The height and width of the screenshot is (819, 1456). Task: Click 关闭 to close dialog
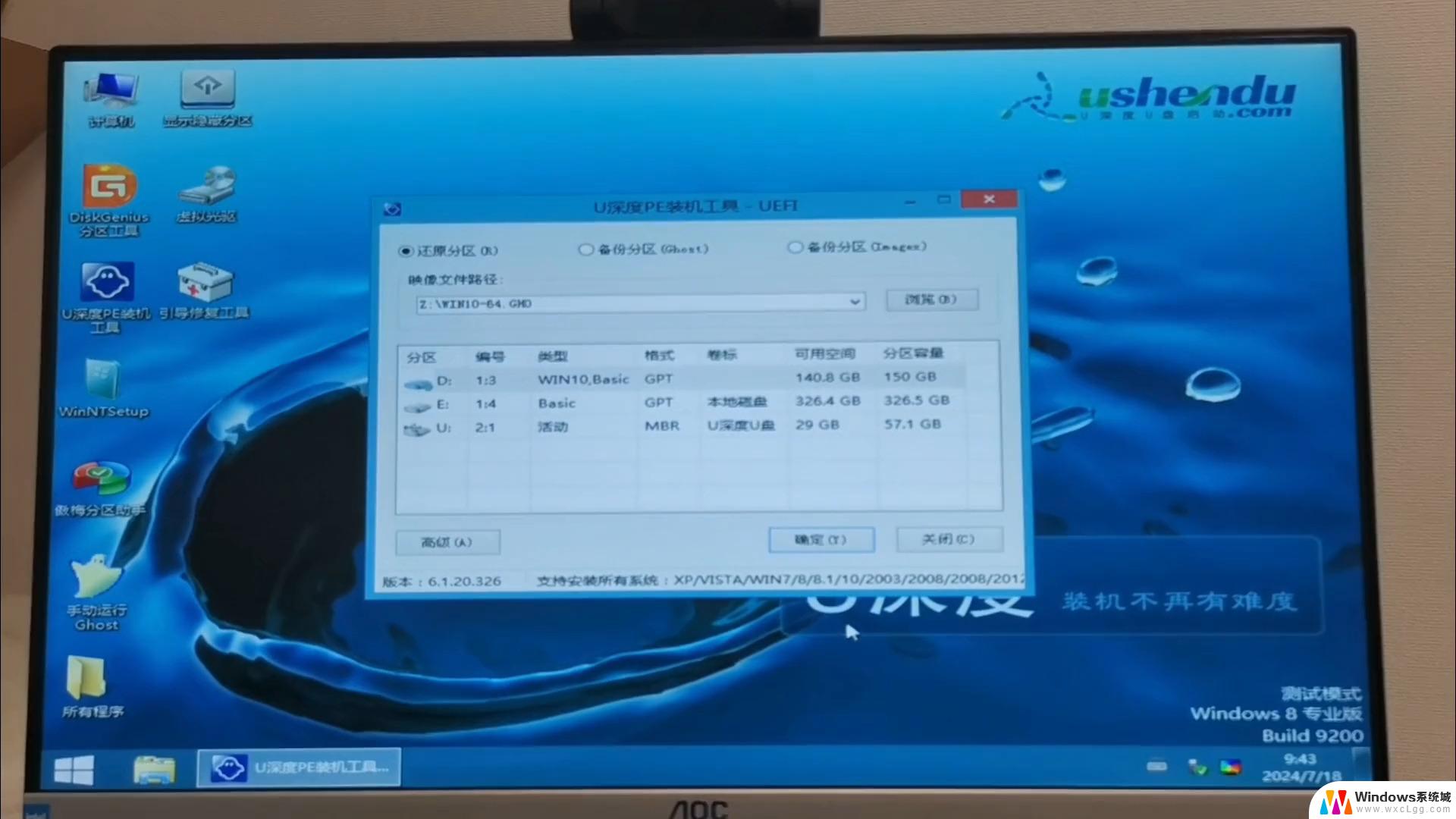coord(944,539)
